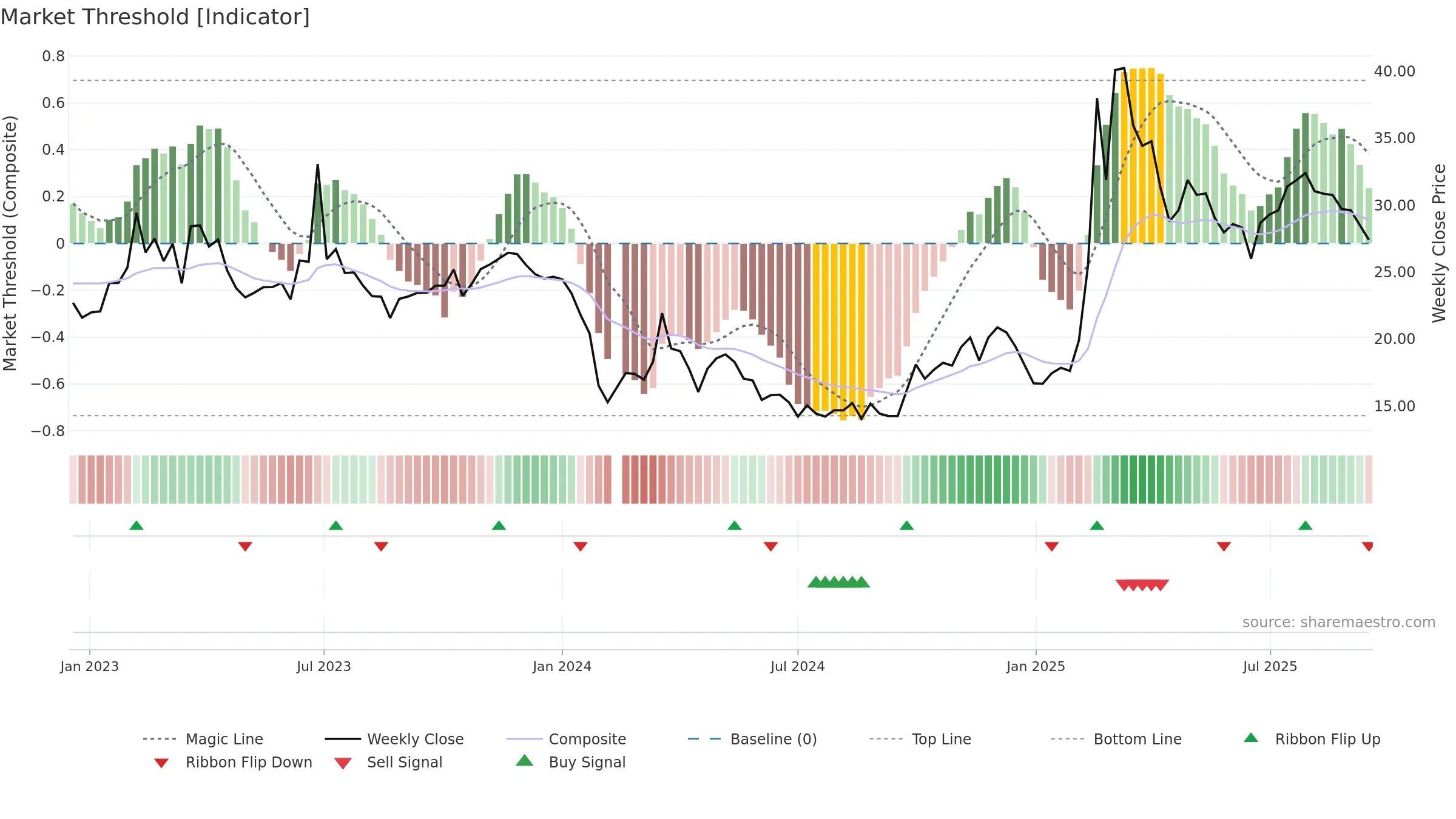Image resolution: width=1456 pixels, height=819 pixels.
Task: Click the Ribbon Flip Up triangle in November 2023
Action: coord(499,525)
